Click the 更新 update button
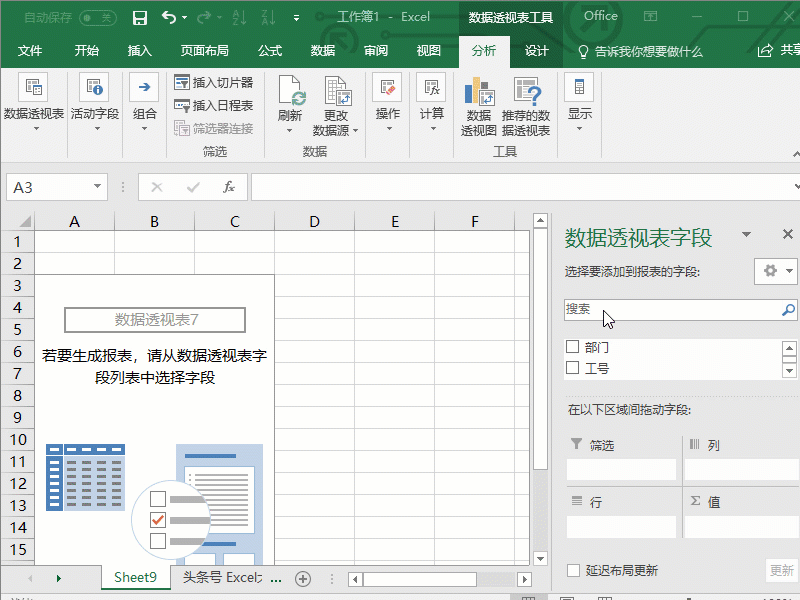The height and width of the screenshot is (600, 800). tap(781, 570)
